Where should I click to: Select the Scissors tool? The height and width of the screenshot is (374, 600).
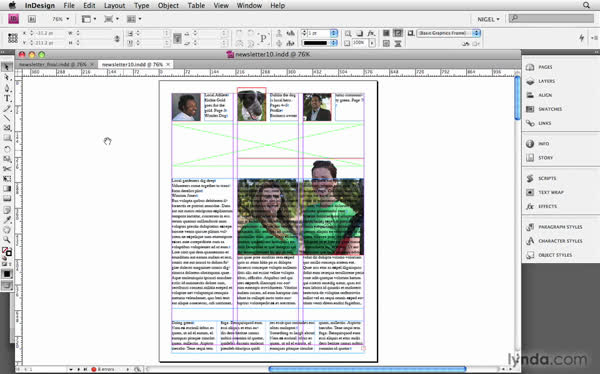click(x=7, y=169)
